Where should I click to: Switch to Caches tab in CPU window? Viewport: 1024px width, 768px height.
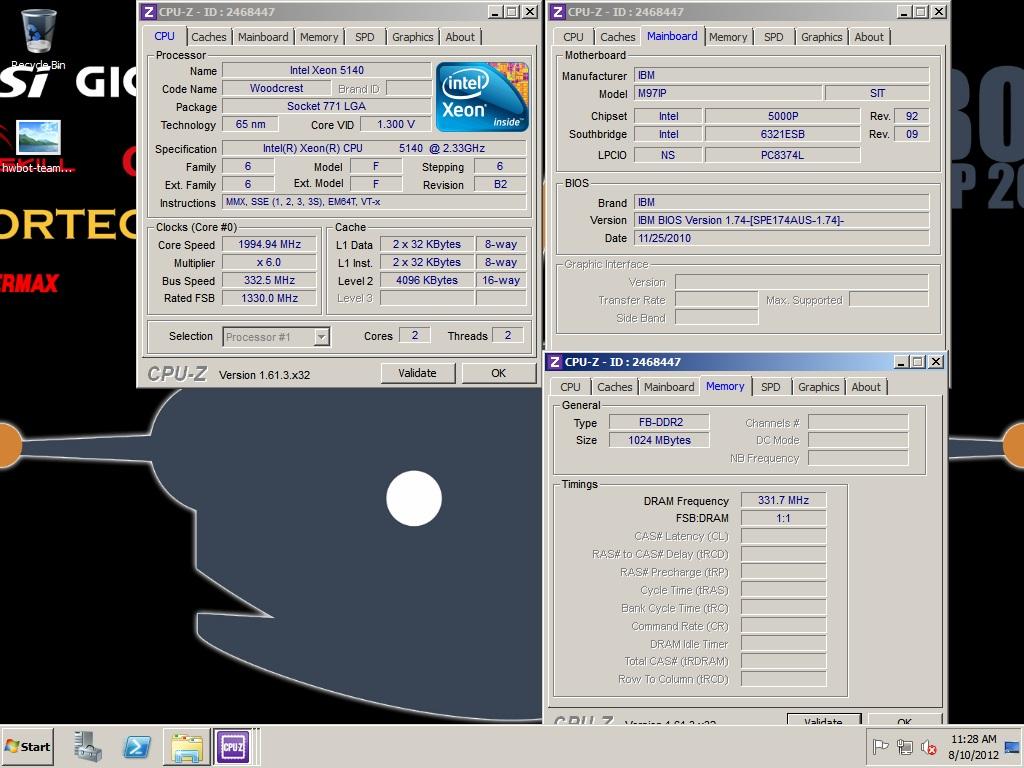(208, 37)
